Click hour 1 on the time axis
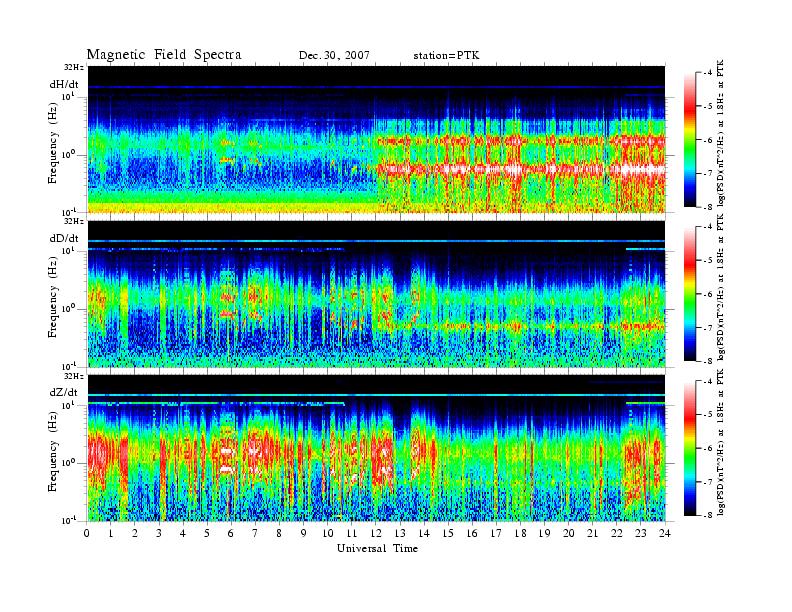 pyautogui.click(x=111, y=533)
